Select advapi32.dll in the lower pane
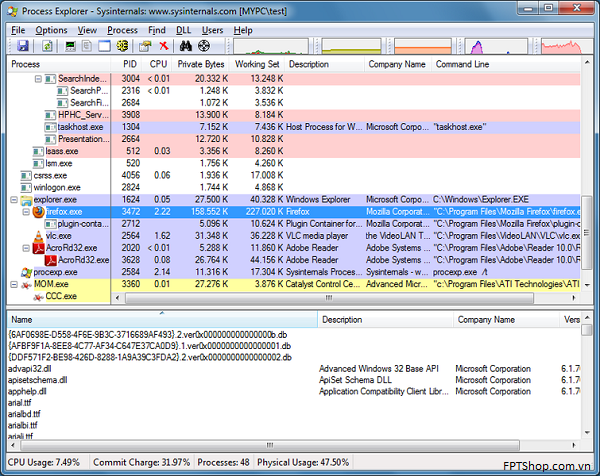This screenshot has height=476, width=600. coord(294,369)
